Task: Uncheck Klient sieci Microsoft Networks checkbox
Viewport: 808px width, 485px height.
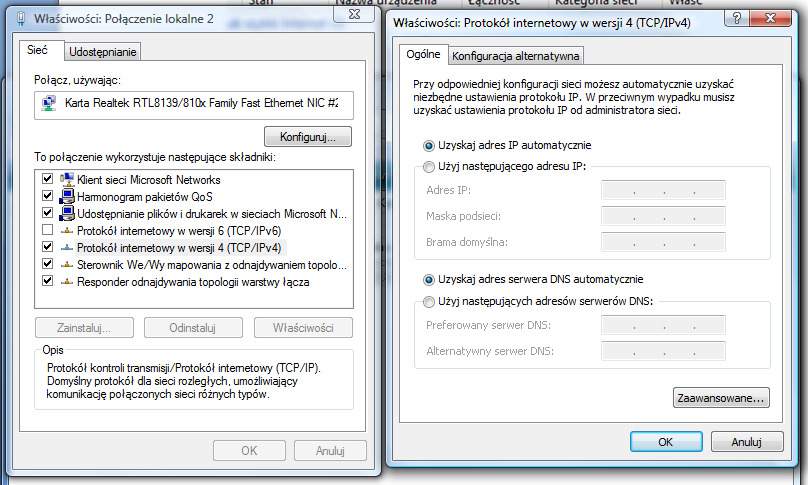Action: (x=47, y=179)
